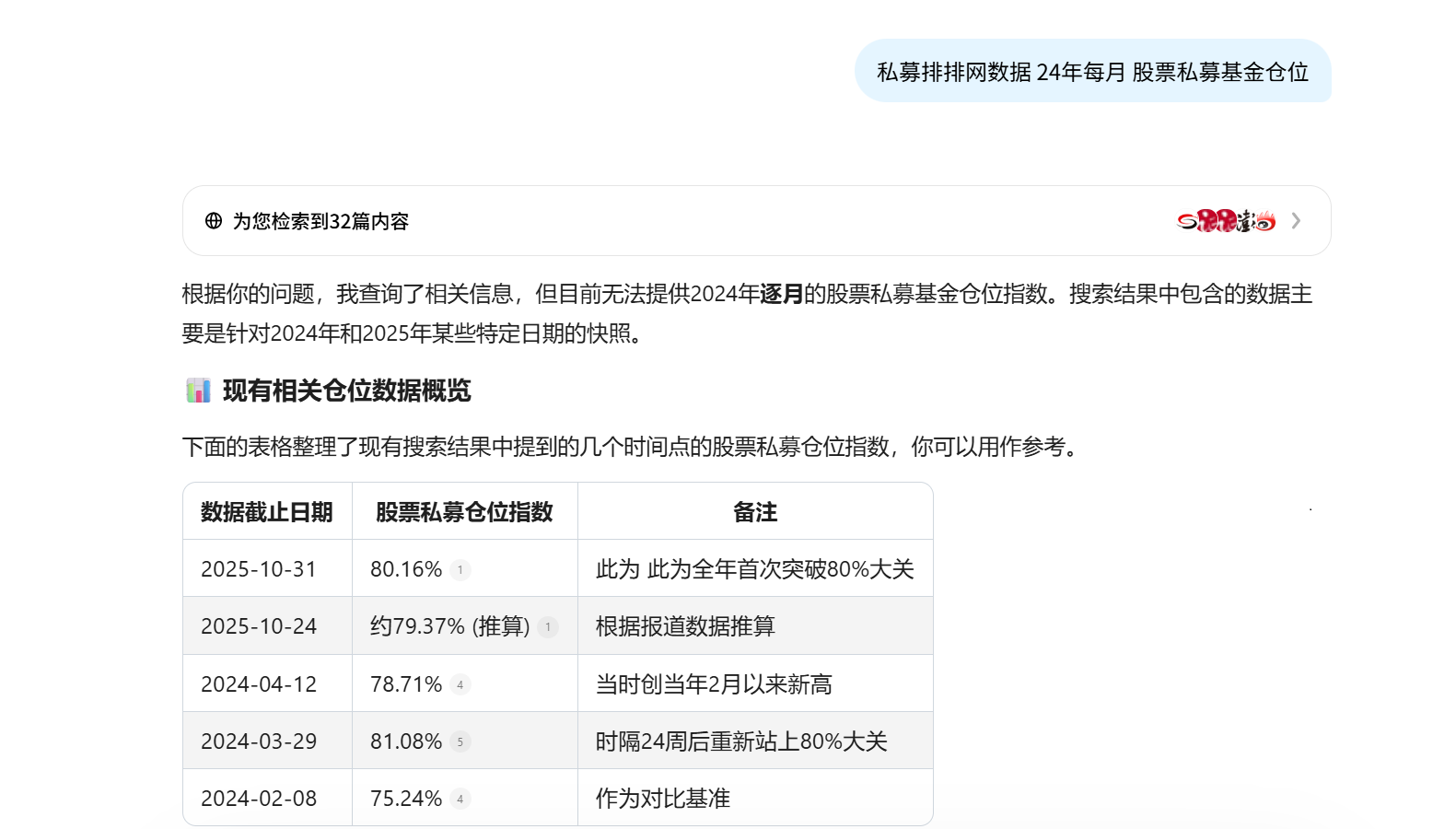1456x829 pixels.
Task: Open citation badge beside 约79.37% (推算)
Action: [x=548, y=627]
